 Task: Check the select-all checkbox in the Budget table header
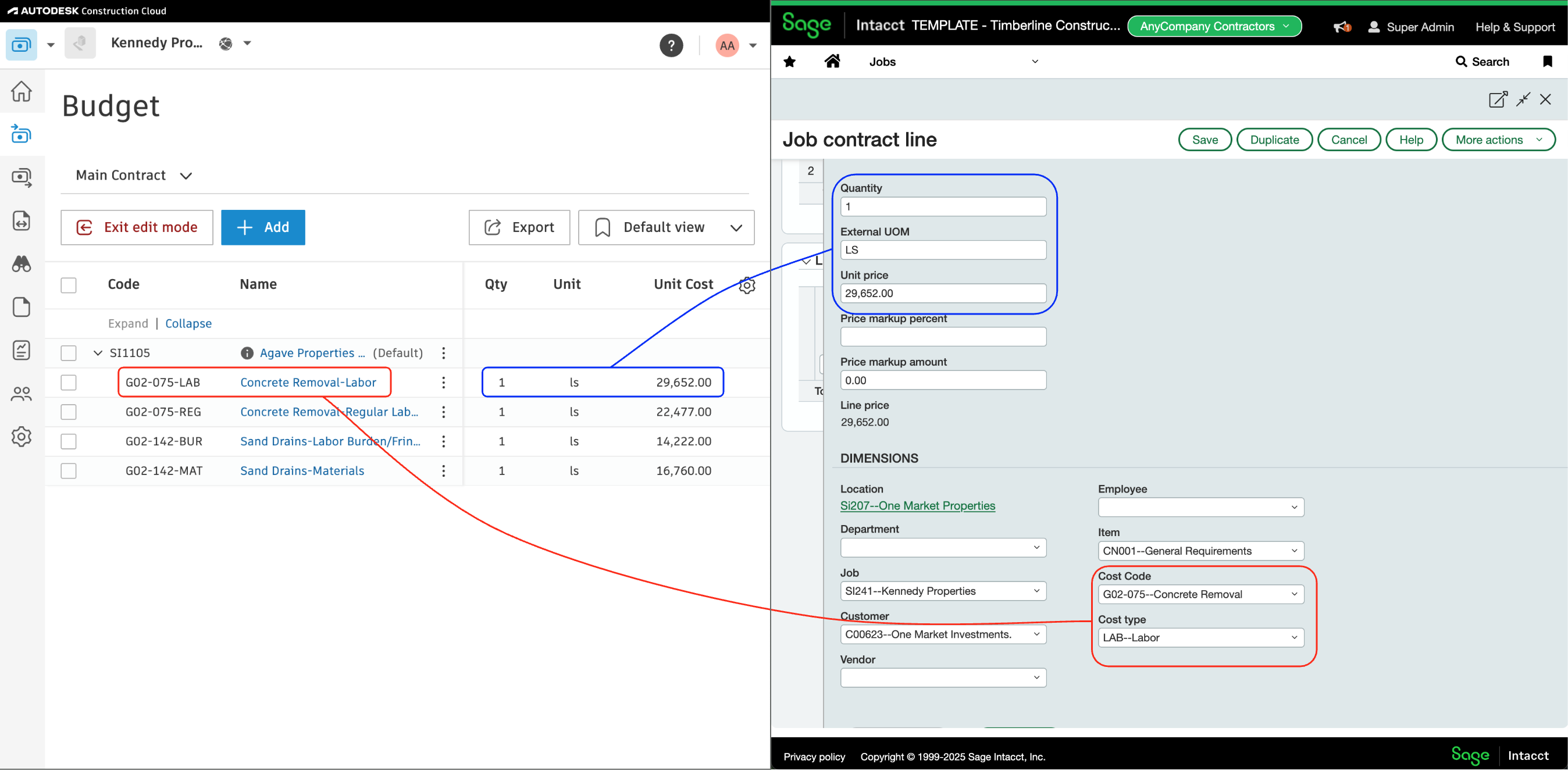(69, 285)
